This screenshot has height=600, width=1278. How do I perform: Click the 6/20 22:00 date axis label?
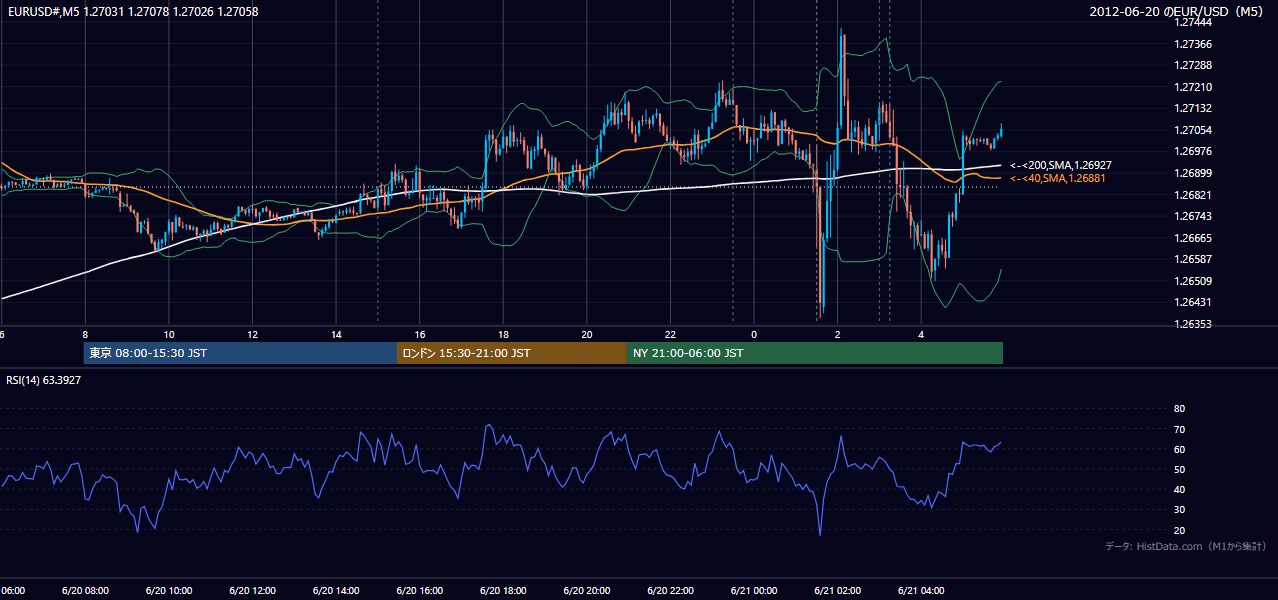coord(670,591)
